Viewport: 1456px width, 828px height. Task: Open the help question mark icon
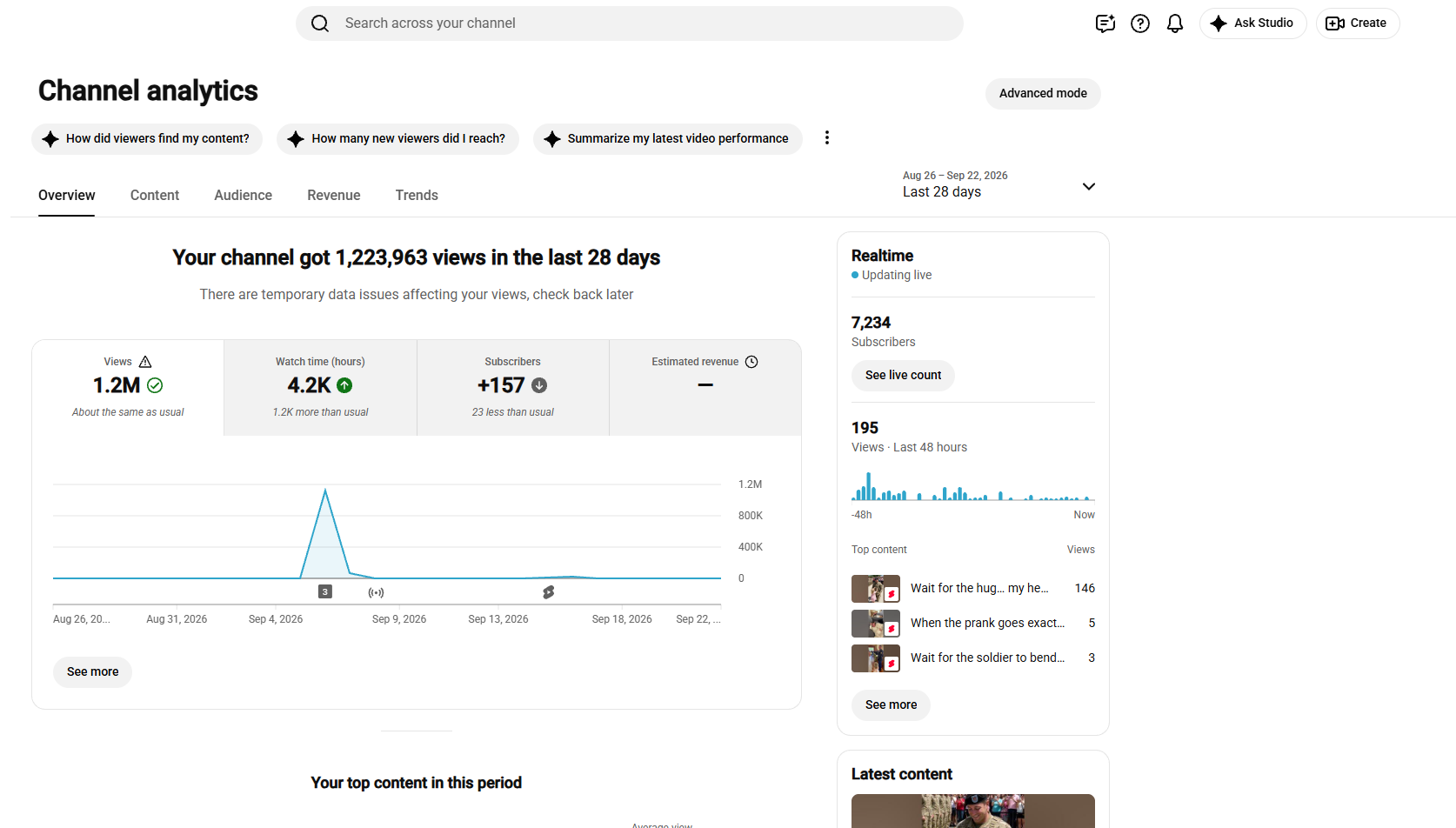(x=1140, y=23)
